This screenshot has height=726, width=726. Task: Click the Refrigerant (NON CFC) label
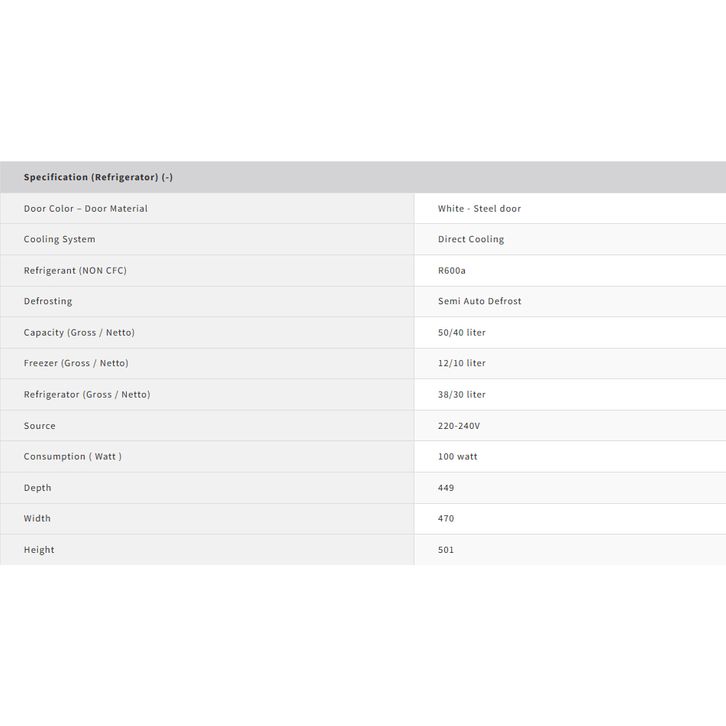click(x=75, y=271)
